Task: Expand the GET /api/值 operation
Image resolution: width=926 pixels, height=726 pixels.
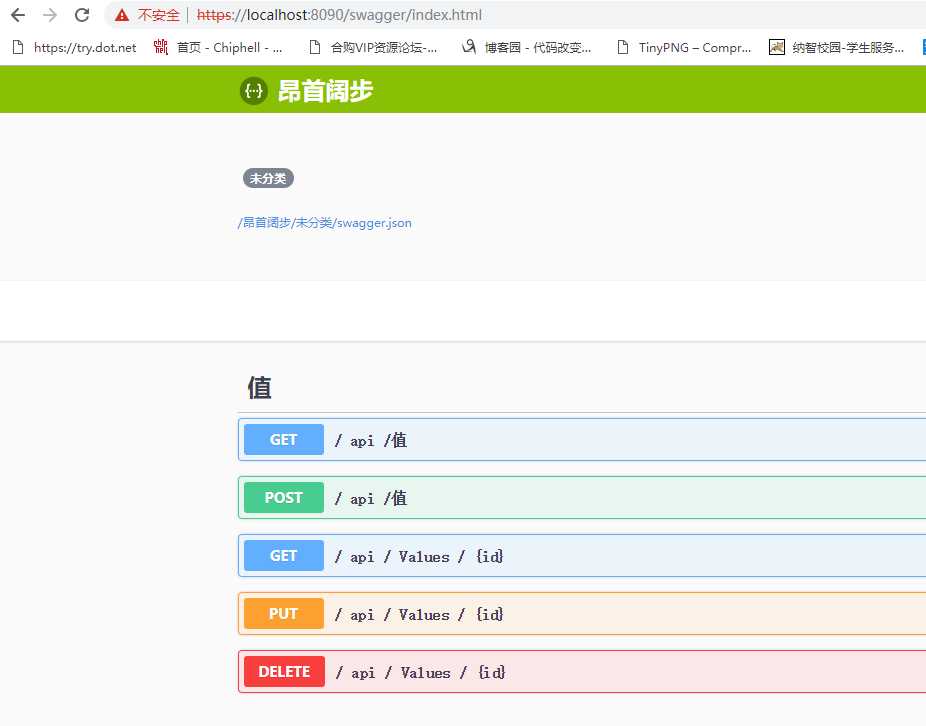Action: coord(600,440)
